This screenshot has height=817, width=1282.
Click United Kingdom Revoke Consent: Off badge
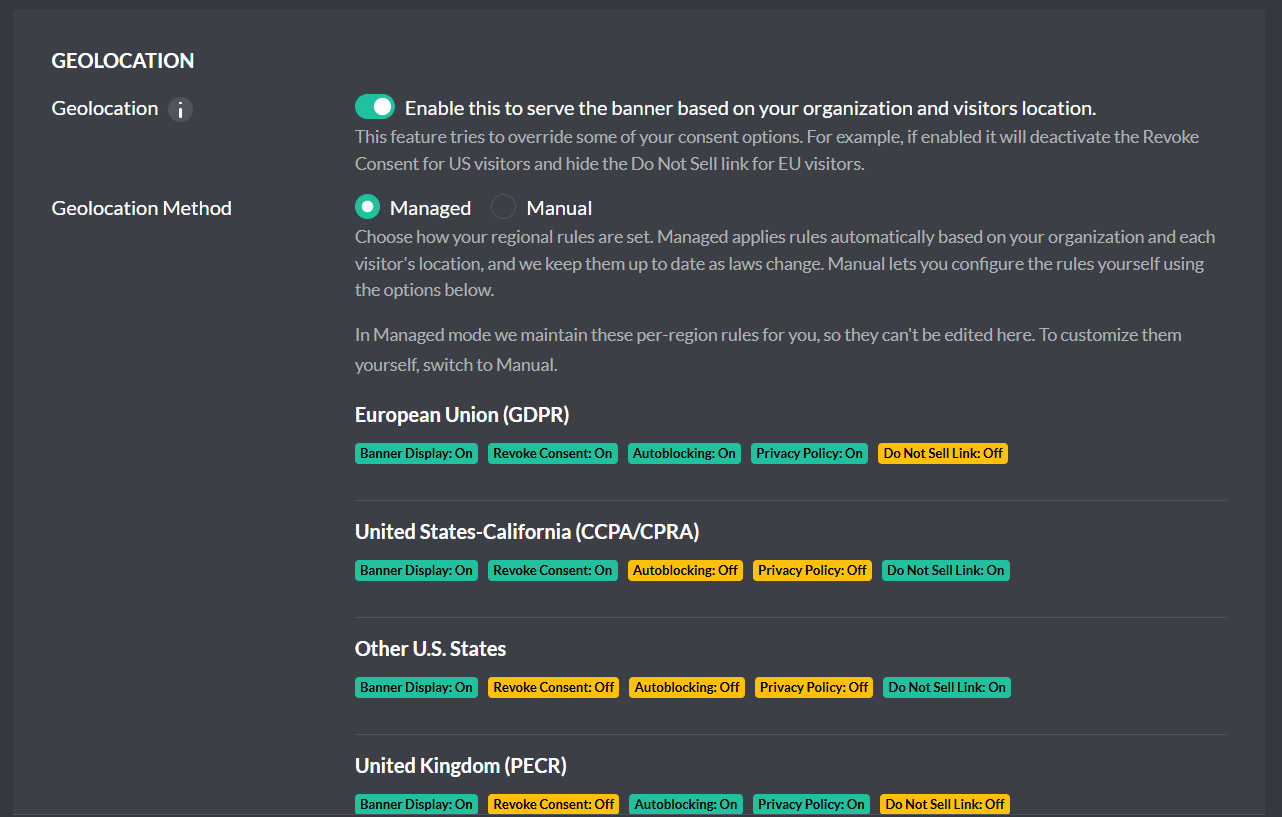[x=554, y=804]
